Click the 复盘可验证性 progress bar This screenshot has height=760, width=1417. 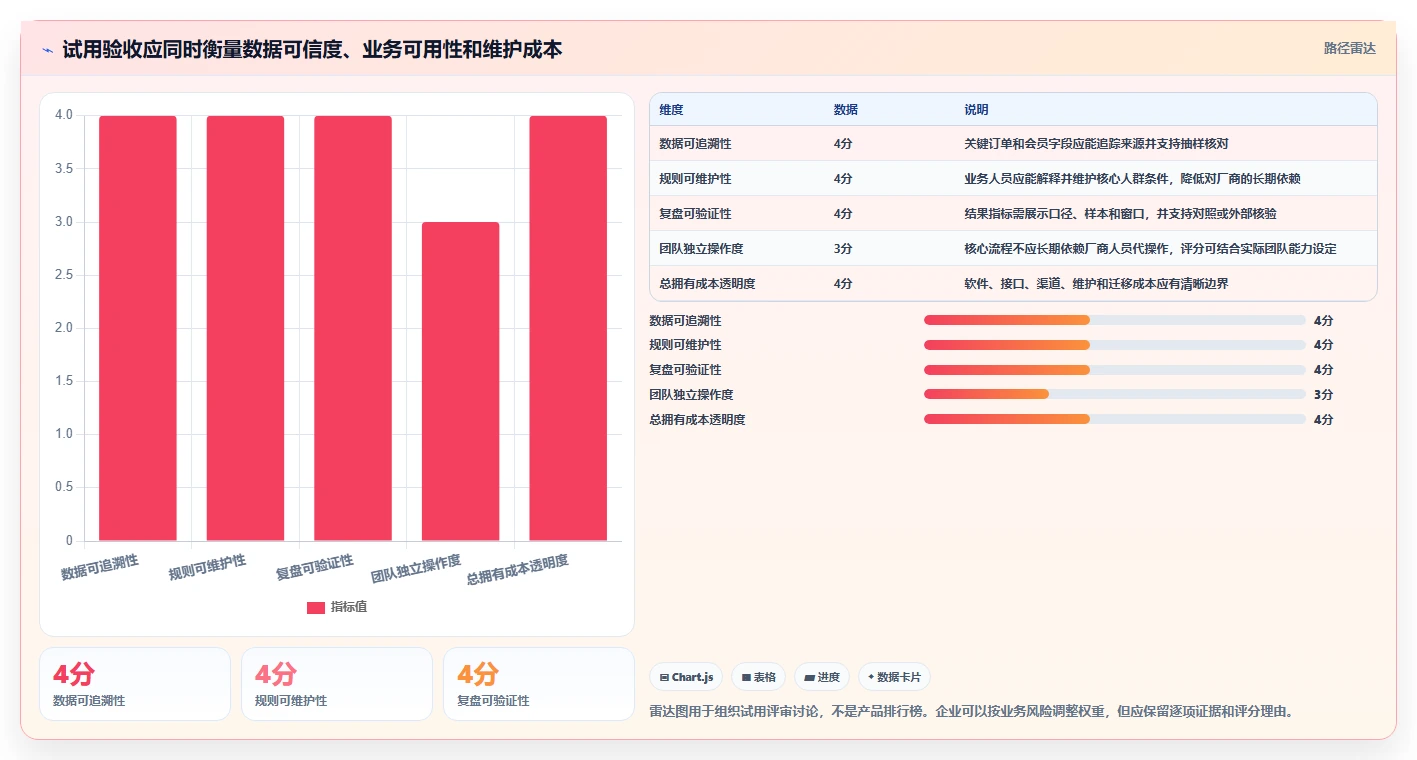pyautogui.click(x=1115, y=370)
